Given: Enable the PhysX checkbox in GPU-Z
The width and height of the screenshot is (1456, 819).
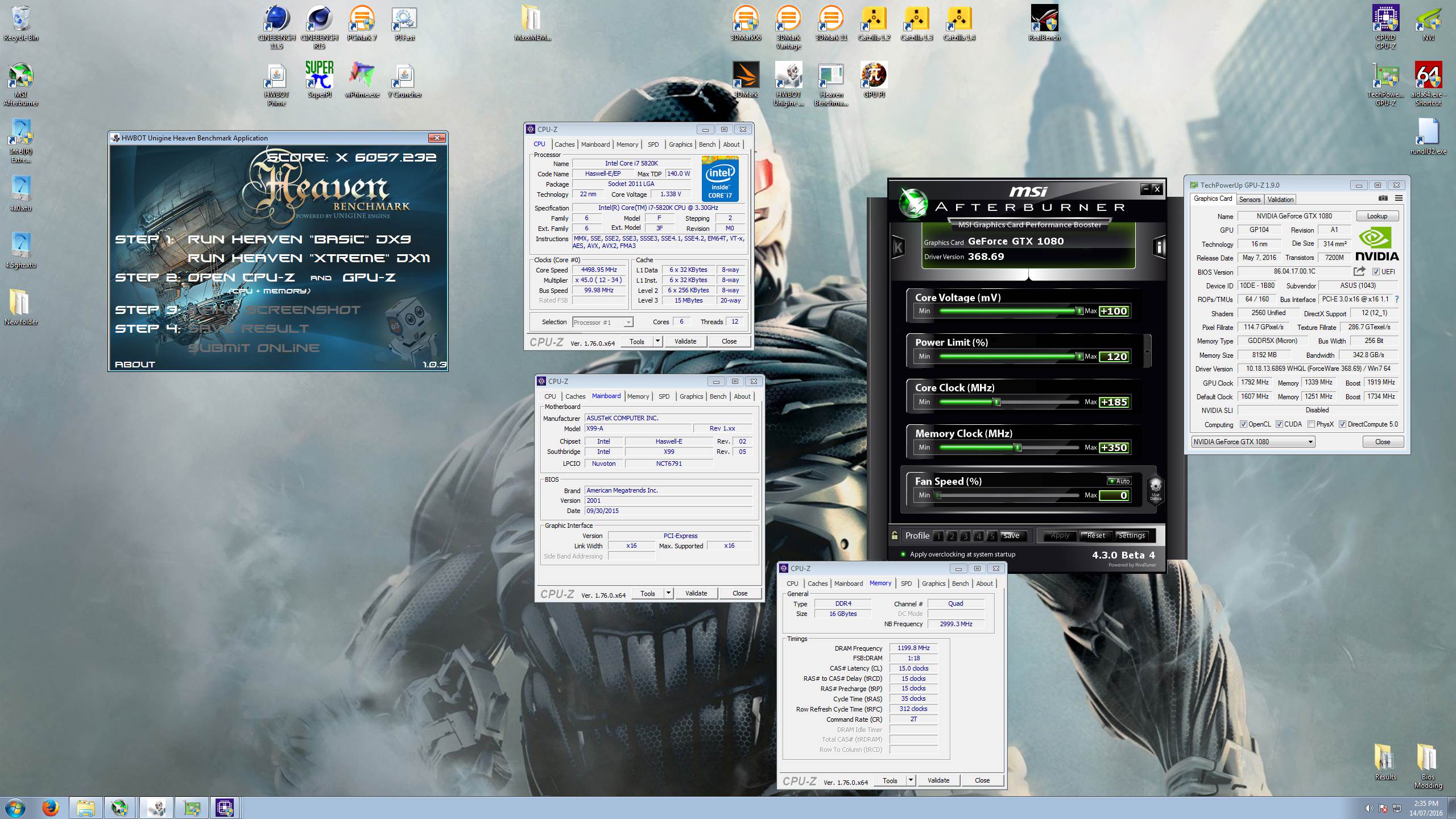Looking at the screenshot, I should 1312,424.
